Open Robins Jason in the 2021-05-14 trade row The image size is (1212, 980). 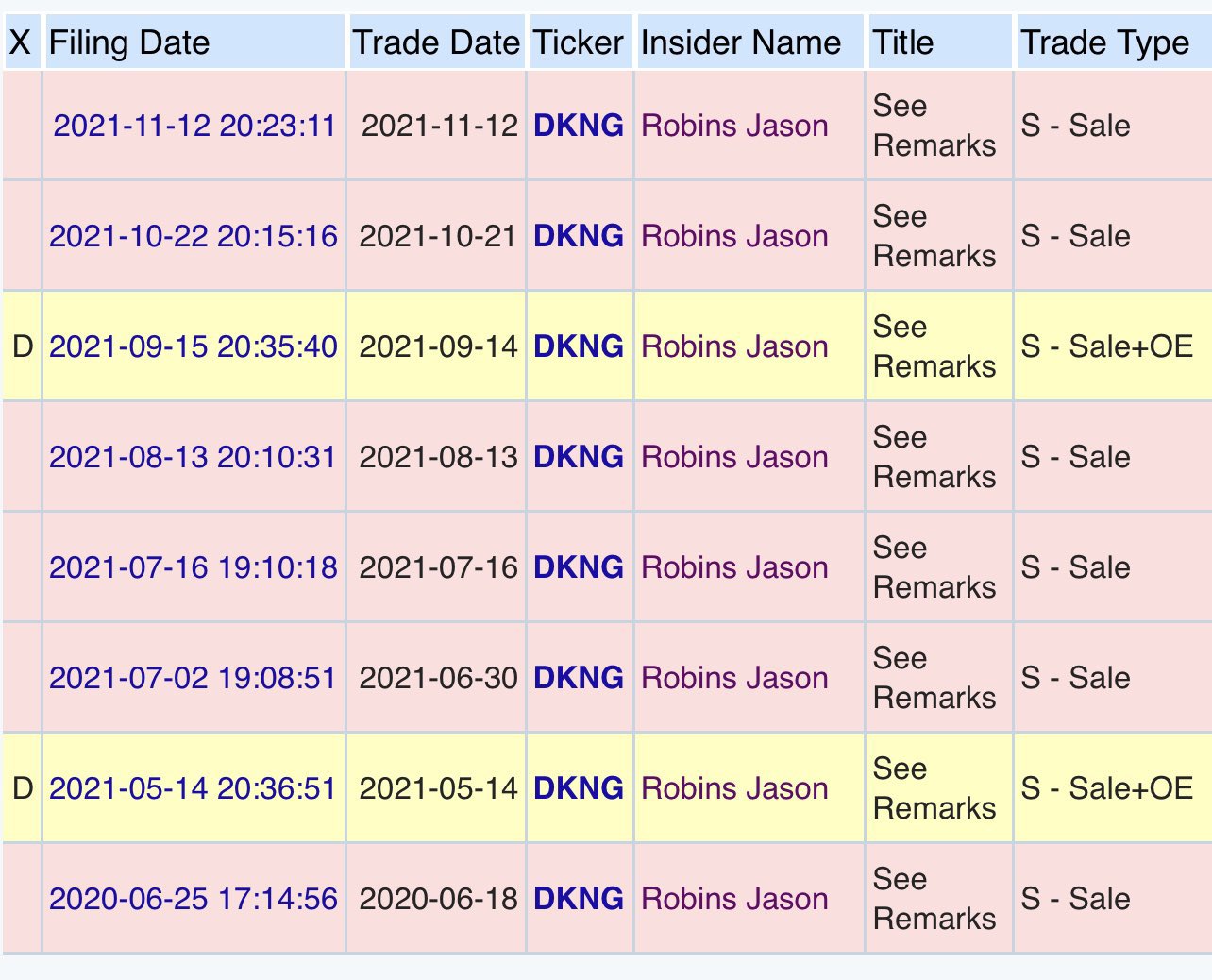pos(734,788)
